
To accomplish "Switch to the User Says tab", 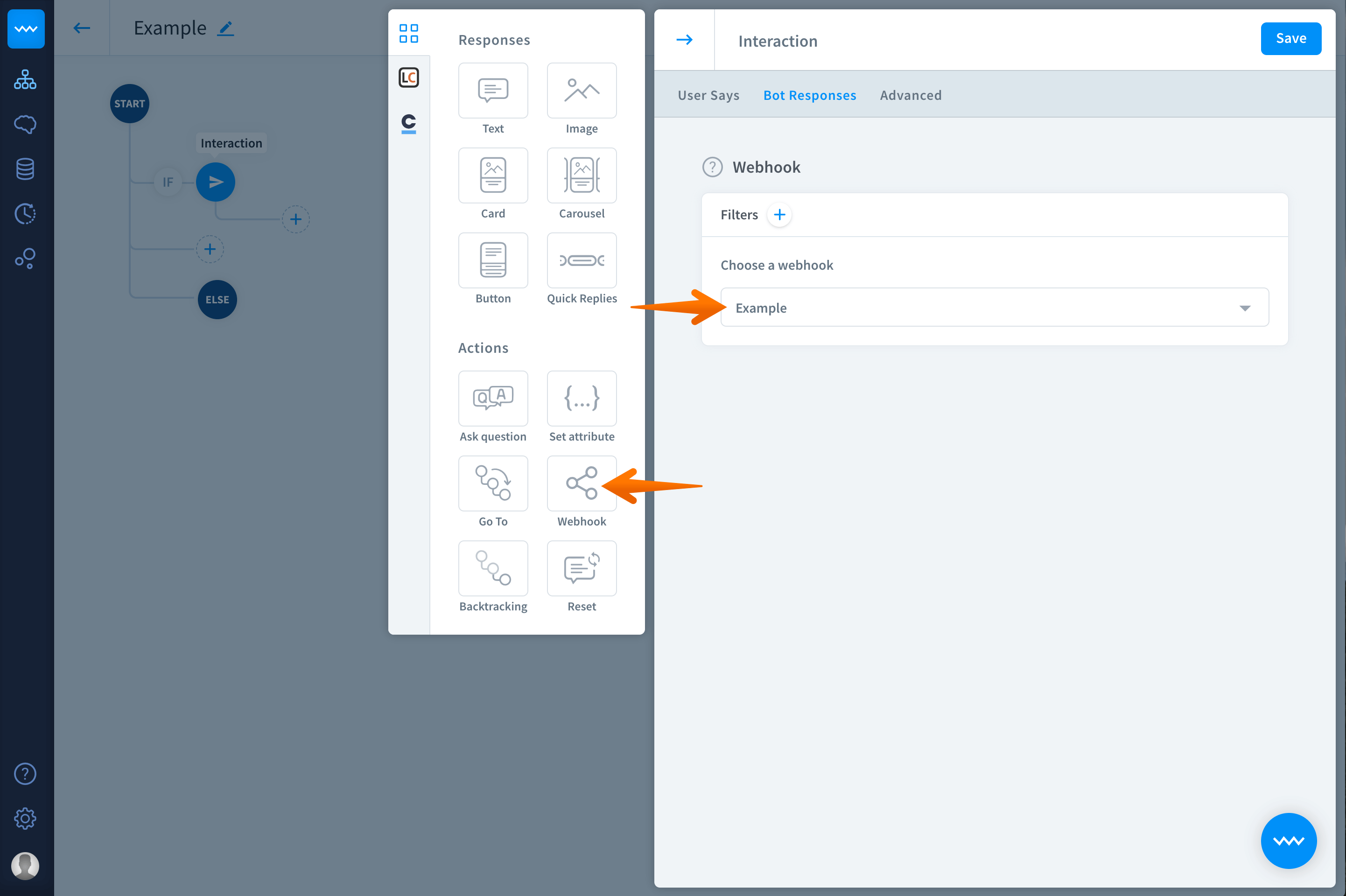I will [x=708, y=95].
